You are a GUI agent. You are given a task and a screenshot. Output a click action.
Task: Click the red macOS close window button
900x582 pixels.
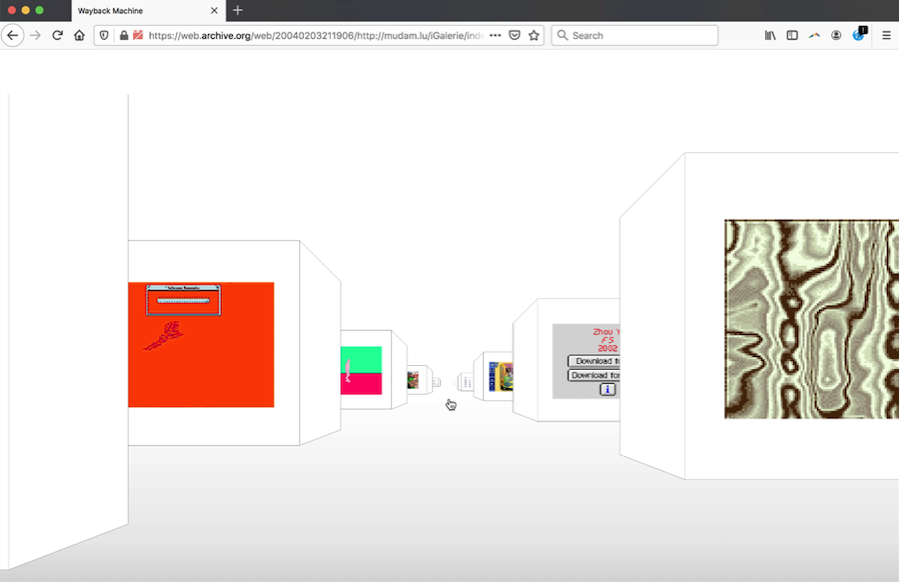tap(11, 10)
